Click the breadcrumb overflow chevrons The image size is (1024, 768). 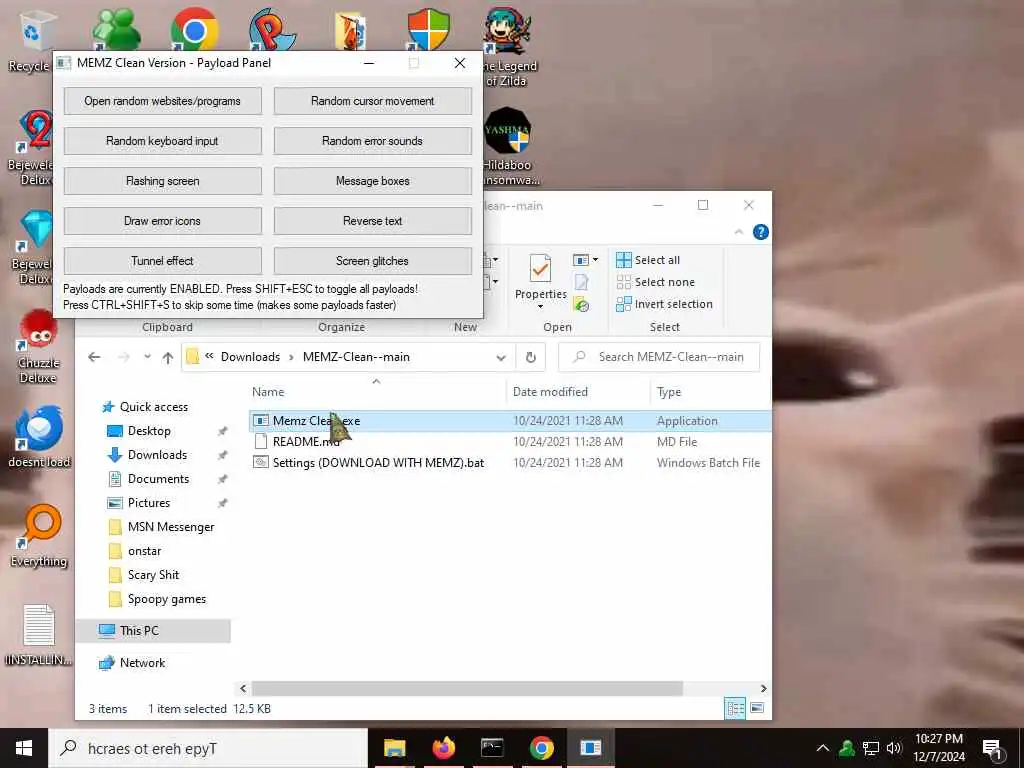point(210,356)
